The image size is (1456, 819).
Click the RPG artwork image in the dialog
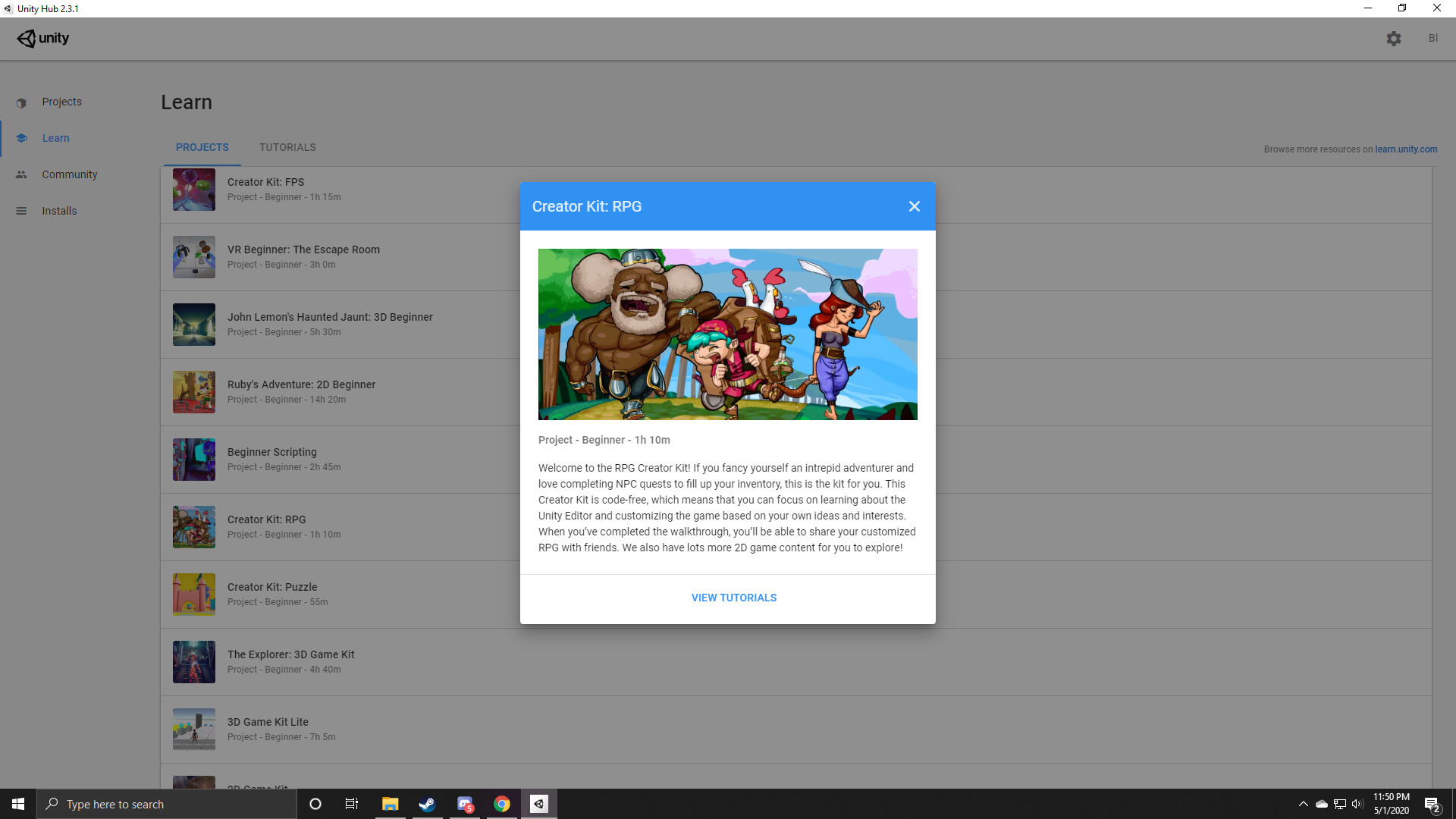point(727,334)
